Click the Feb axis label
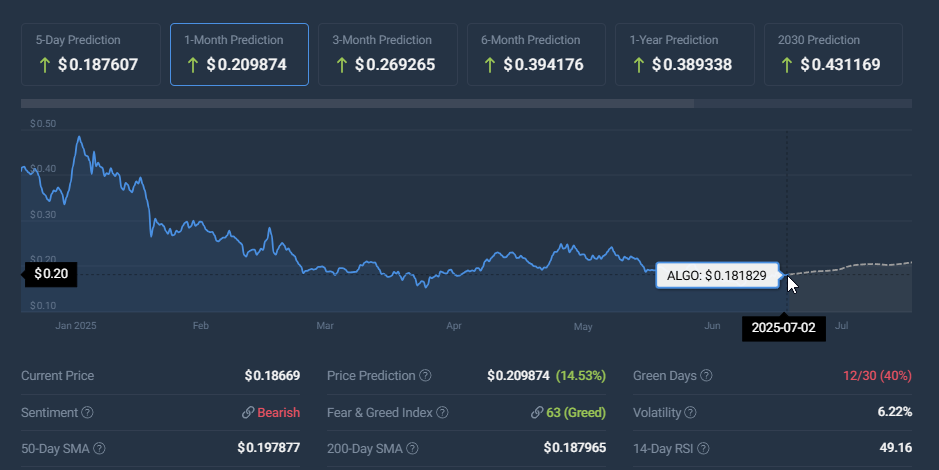Viewport: 939px width, 470px height. click(201, 326)
